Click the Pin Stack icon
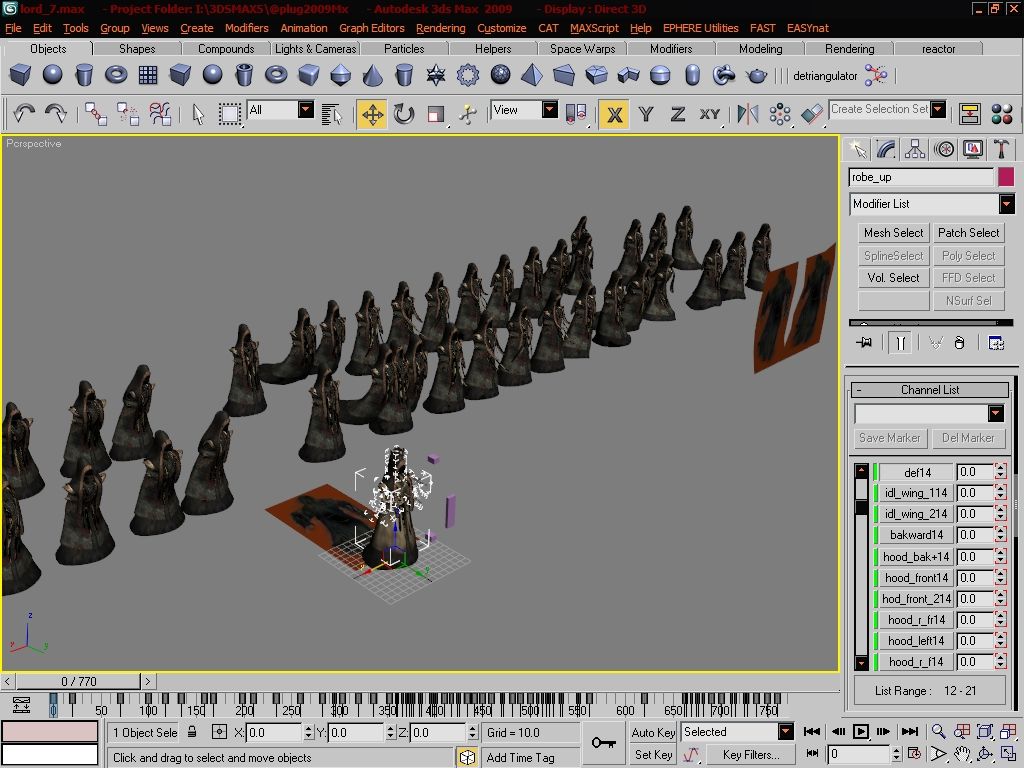The width and height of the screenshot is (1024, 768). [x=864, y=342]
